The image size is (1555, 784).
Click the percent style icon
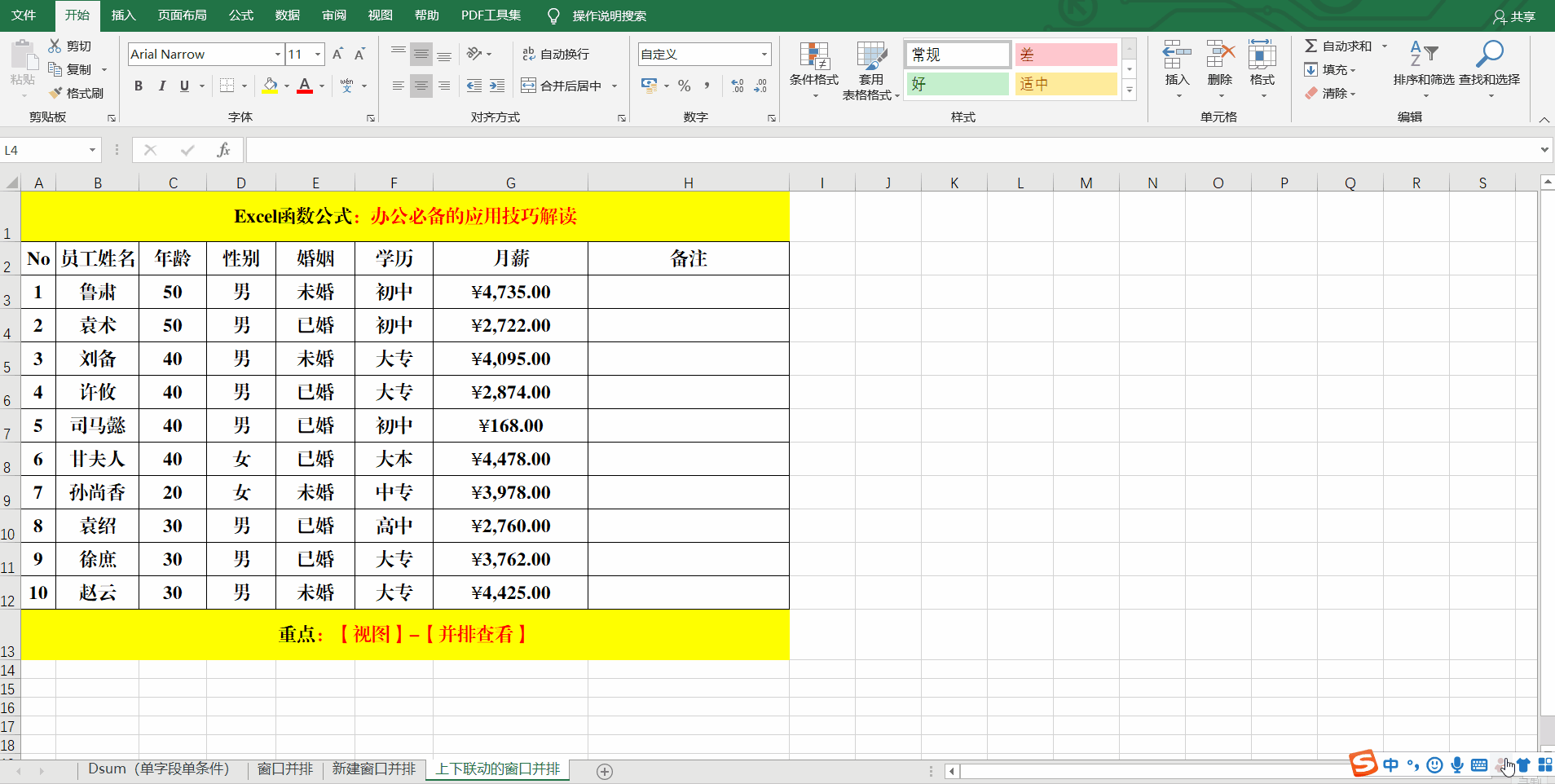(x=685, y=86)
